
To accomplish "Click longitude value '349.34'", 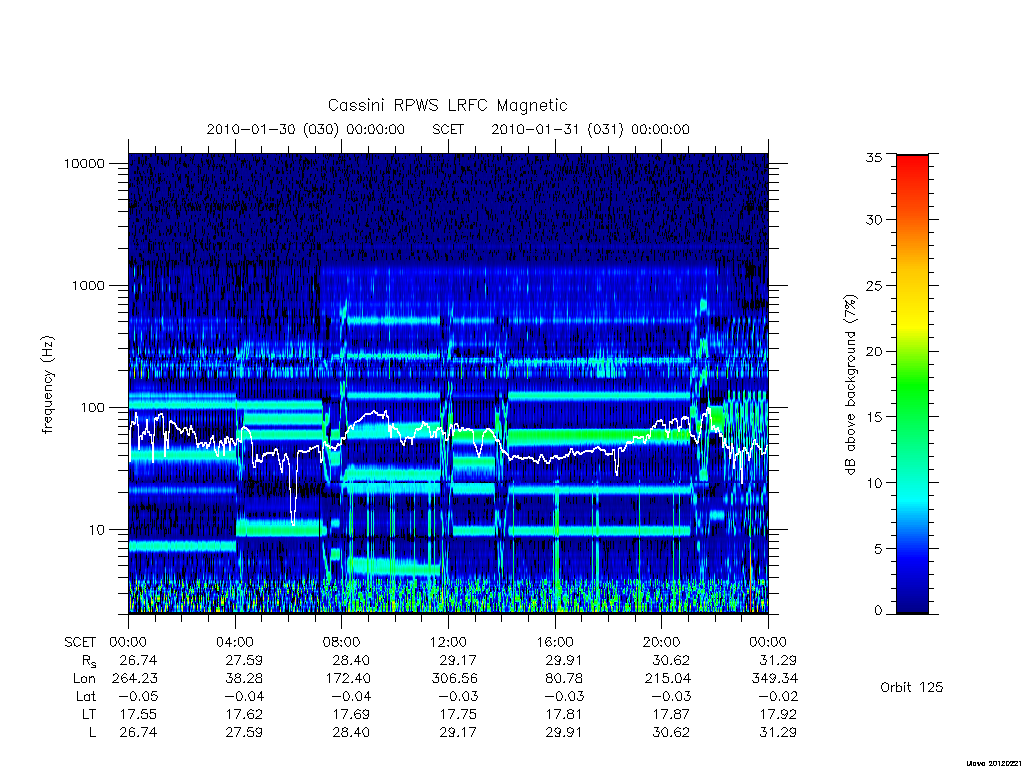I will [775, 679].
